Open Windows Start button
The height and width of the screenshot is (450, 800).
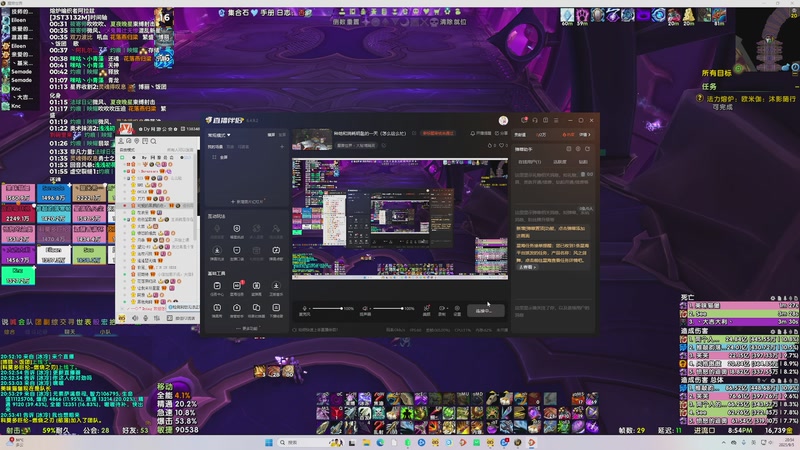pos(269,442)
